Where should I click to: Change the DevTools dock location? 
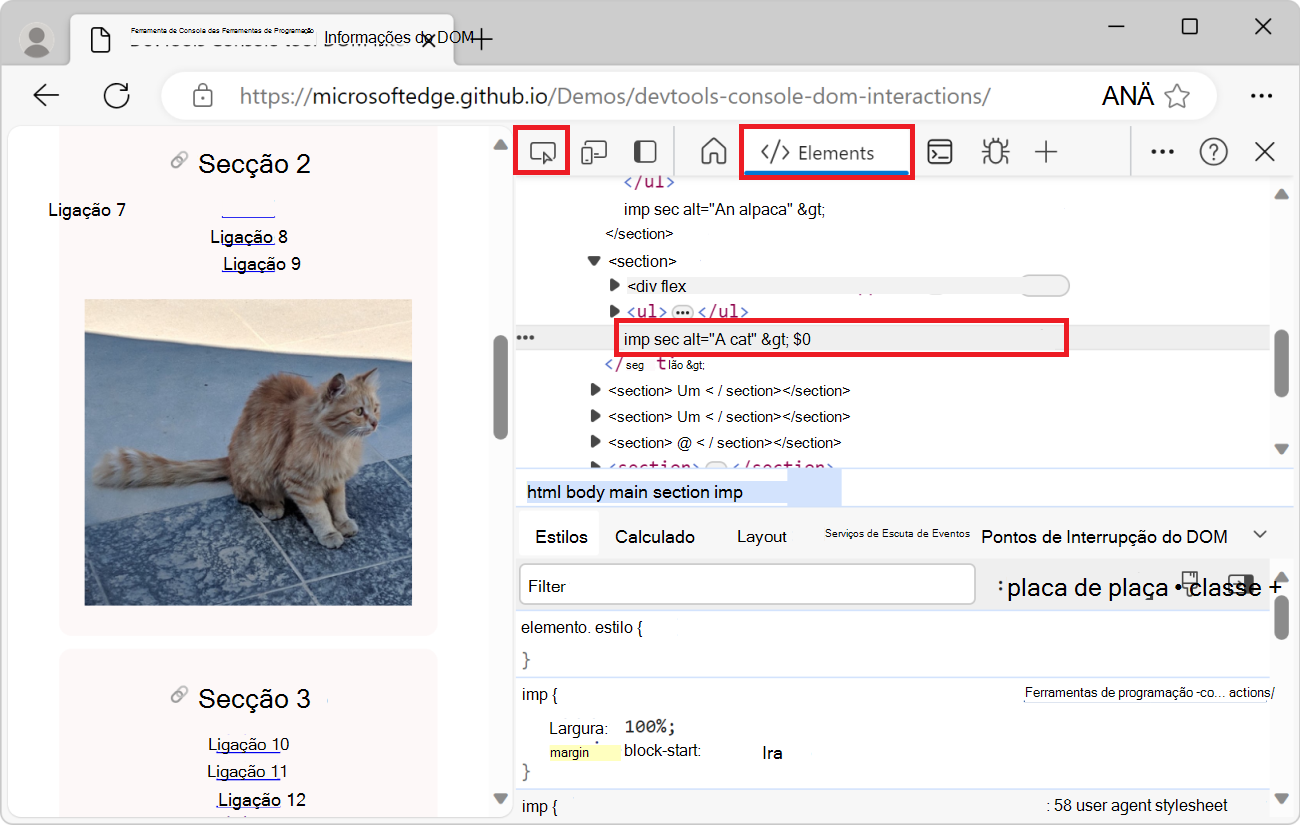[x=644, y=151]
